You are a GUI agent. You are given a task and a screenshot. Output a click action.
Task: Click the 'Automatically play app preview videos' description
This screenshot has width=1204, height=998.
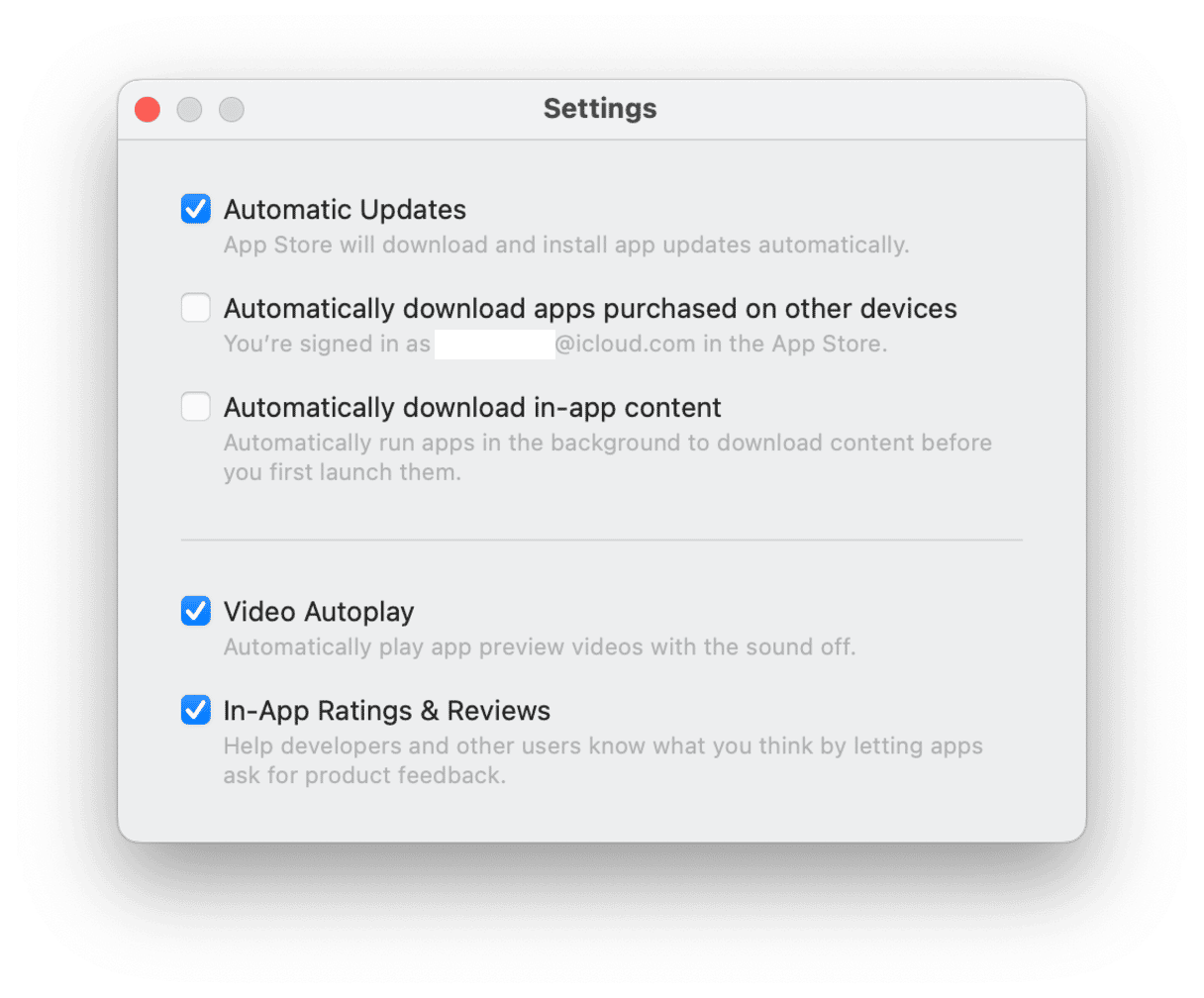[540, 647]
